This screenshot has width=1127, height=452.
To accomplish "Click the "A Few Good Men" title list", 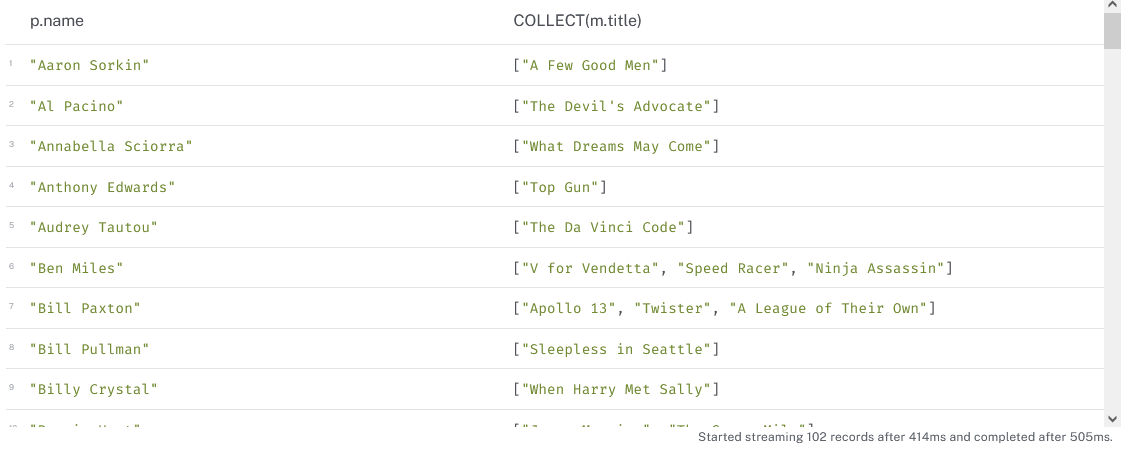I will click(x=590, y=65).
